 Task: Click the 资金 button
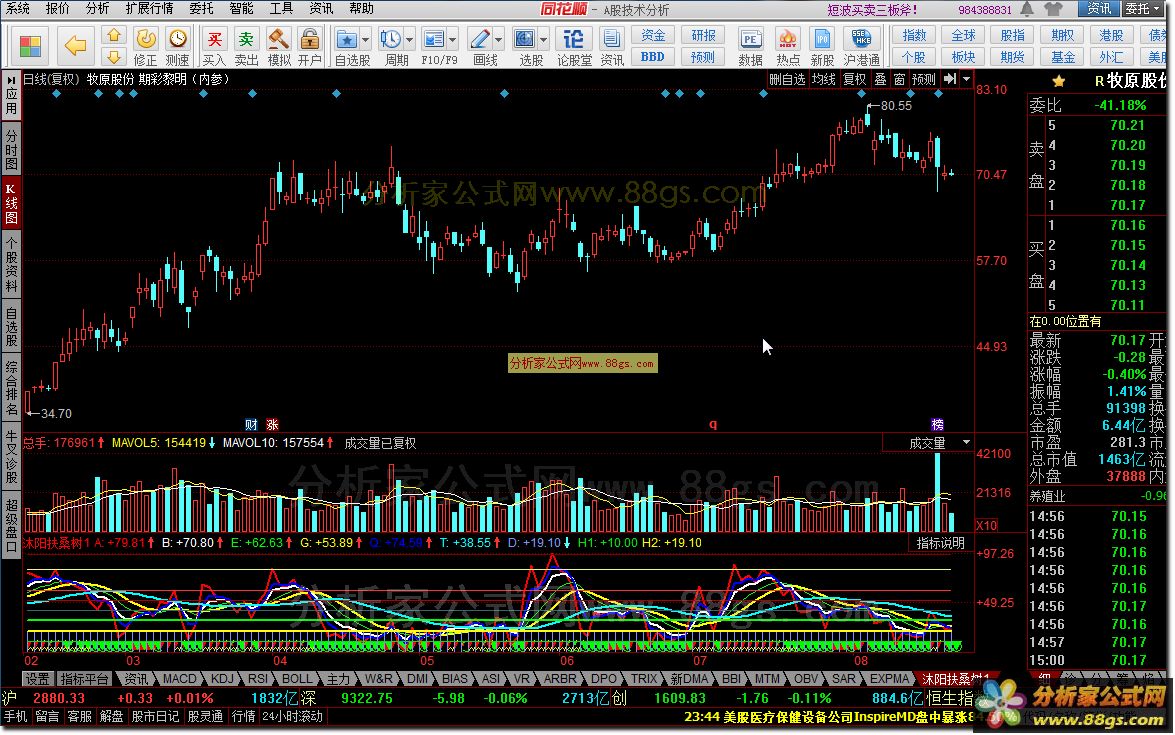pyautogui.click(x=653, y=35)
